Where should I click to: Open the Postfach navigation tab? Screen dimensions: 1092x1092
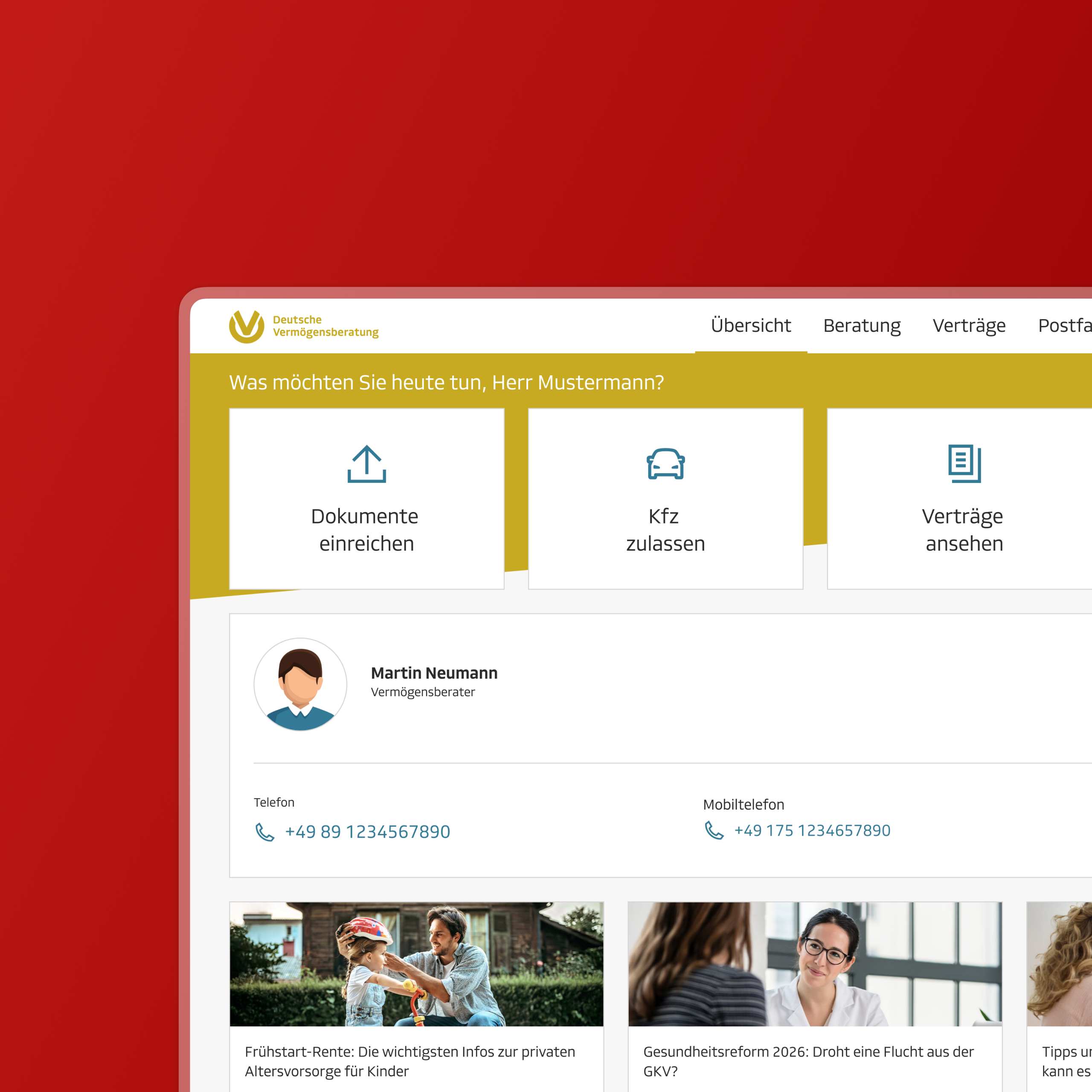click(x=1065, y=325)
